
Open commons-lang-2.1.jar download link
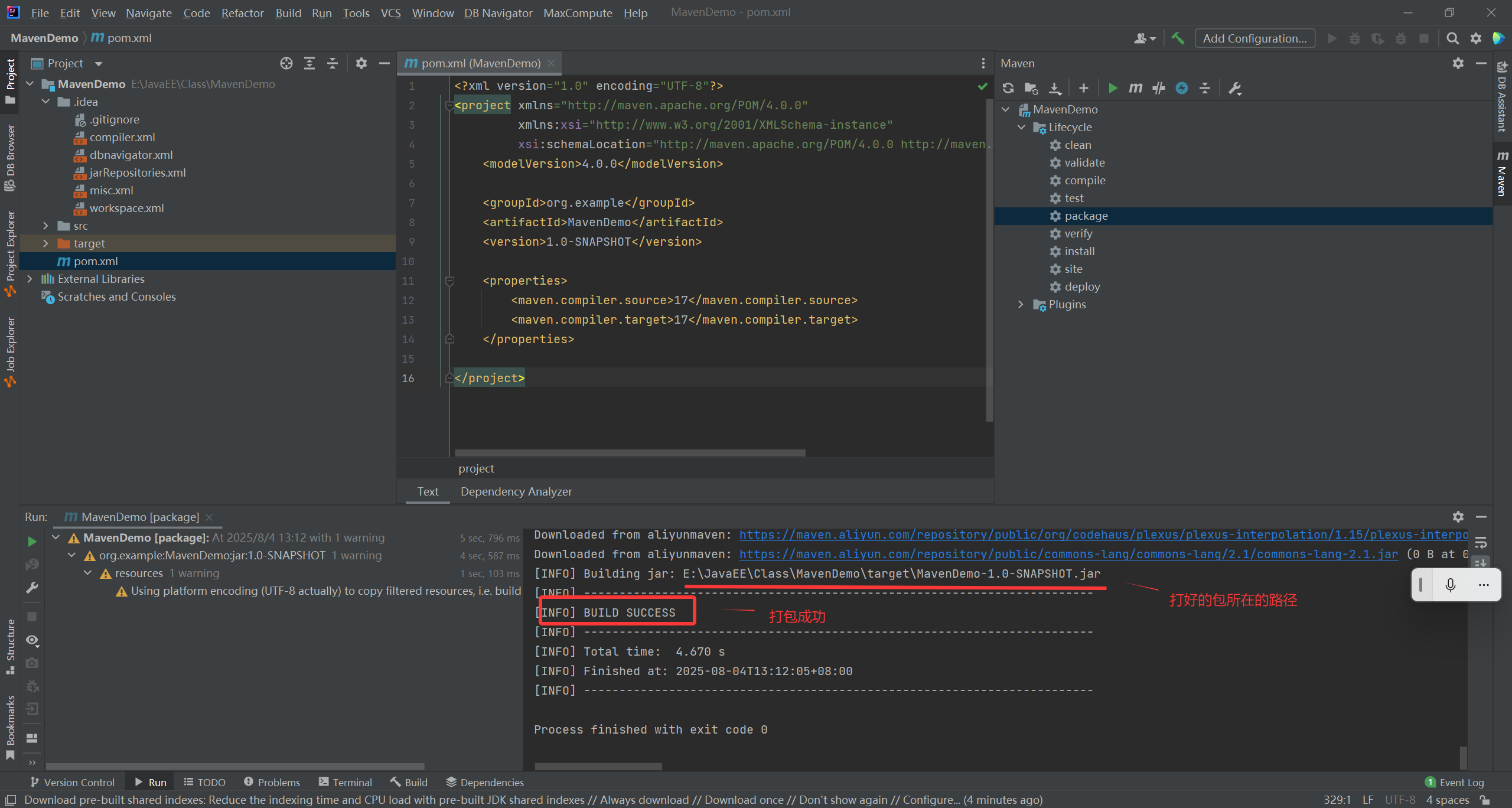pyautogui.click(x=1068, y=554)
